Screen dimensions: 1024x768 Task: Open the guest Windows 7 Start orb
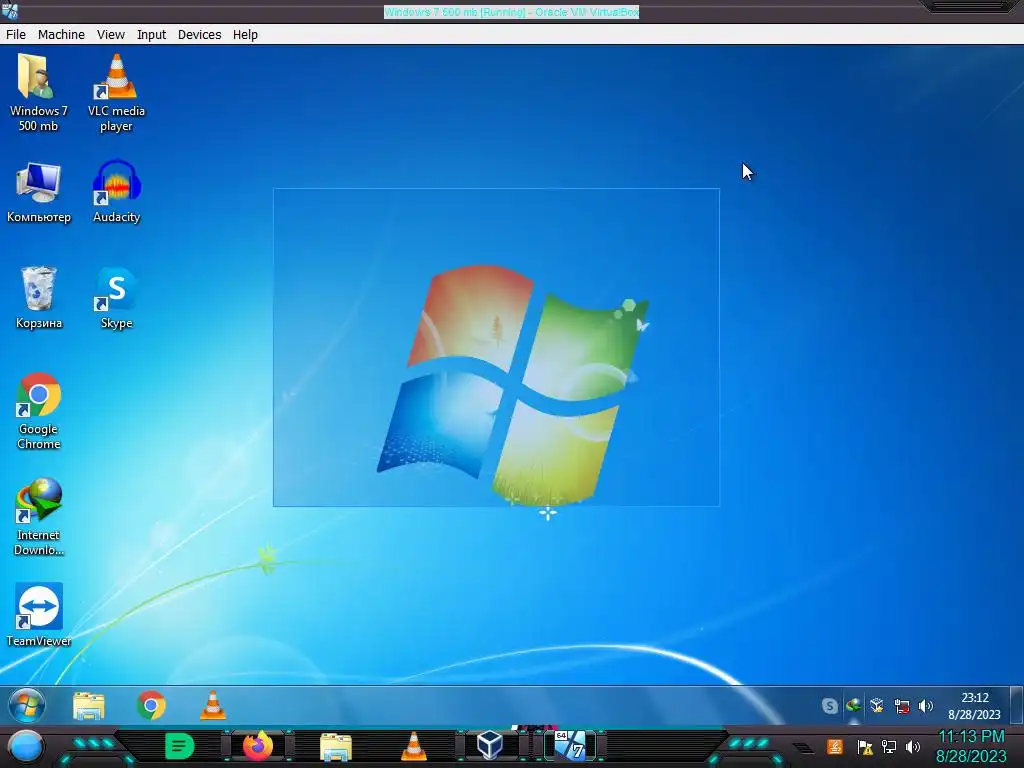pos(27,705)
